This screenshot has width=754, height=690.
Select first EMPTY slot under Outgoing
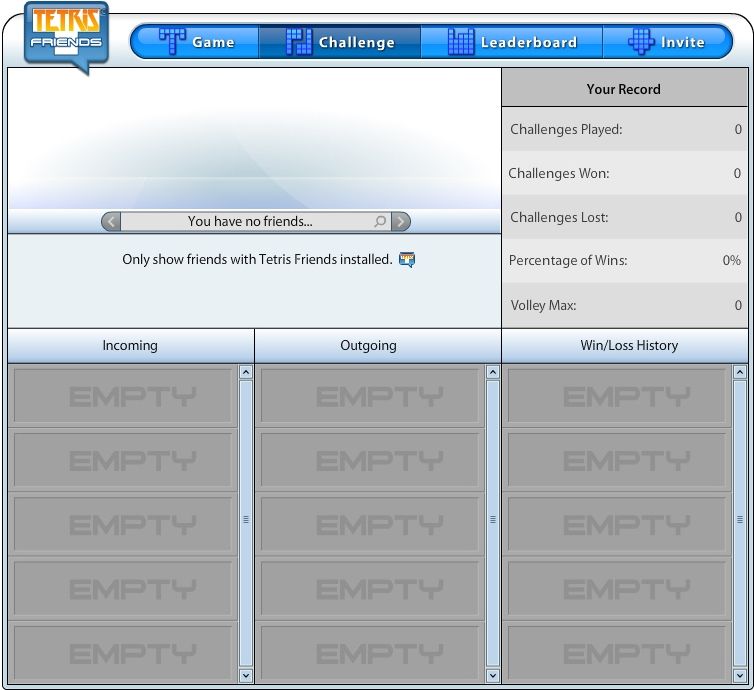(x=370, y=396)
